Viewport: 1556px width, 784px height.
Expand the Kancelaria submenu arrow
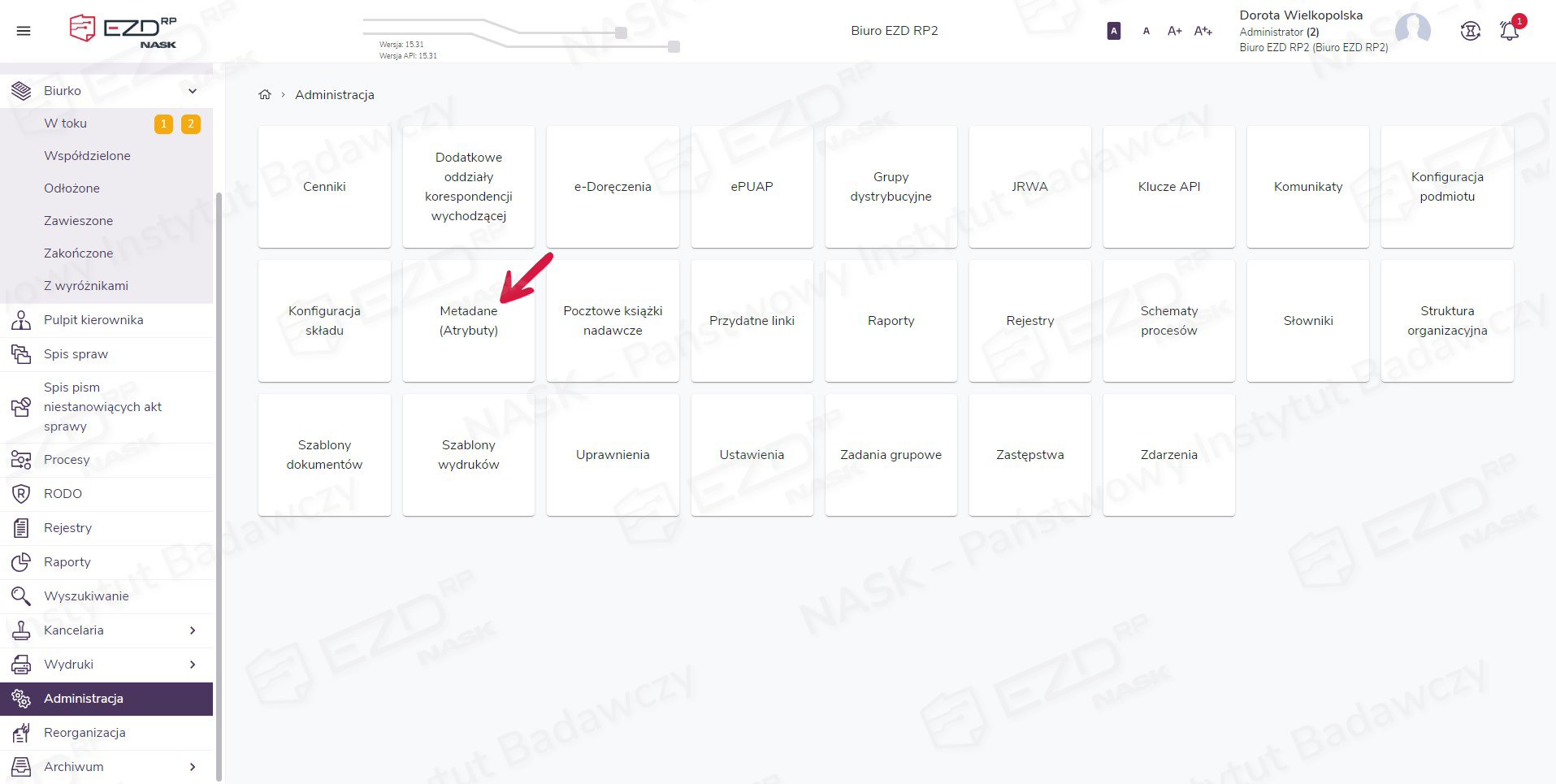point(193,630)
